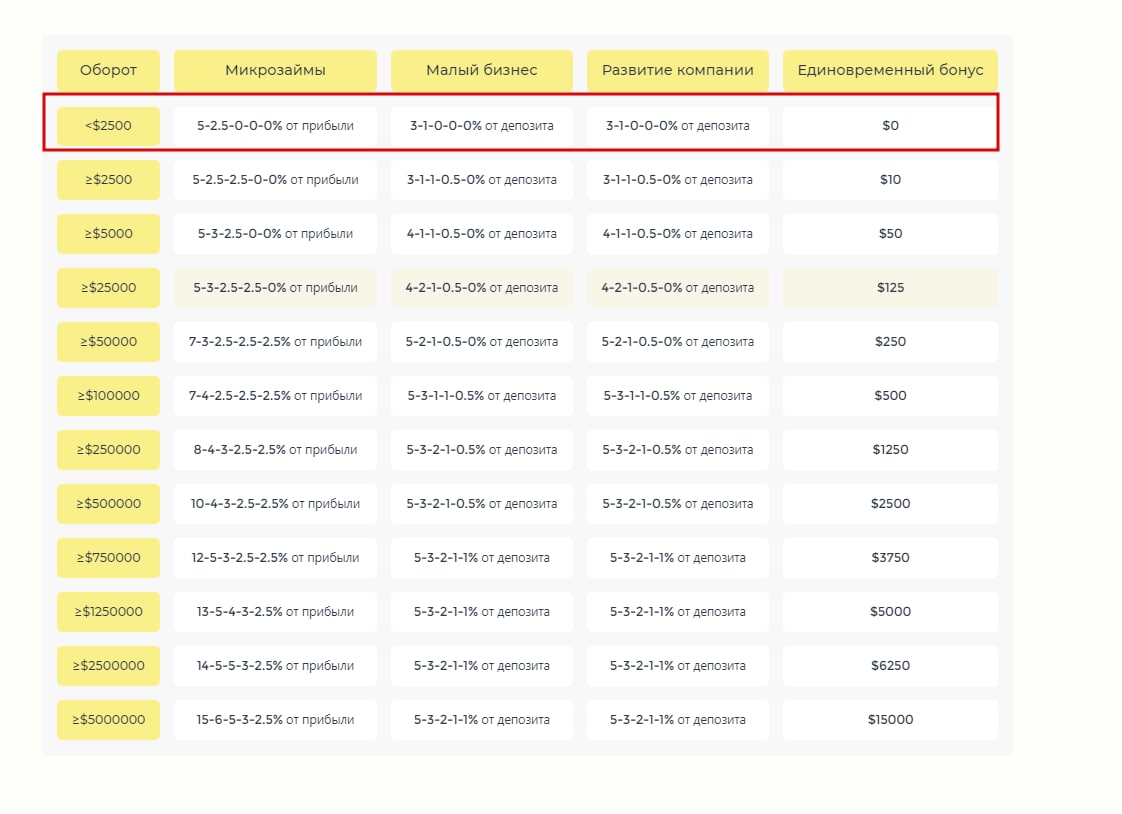Screen dimensions: 1122x814
Task: Select the $0 bonus cell
Action: pos(890,126)
